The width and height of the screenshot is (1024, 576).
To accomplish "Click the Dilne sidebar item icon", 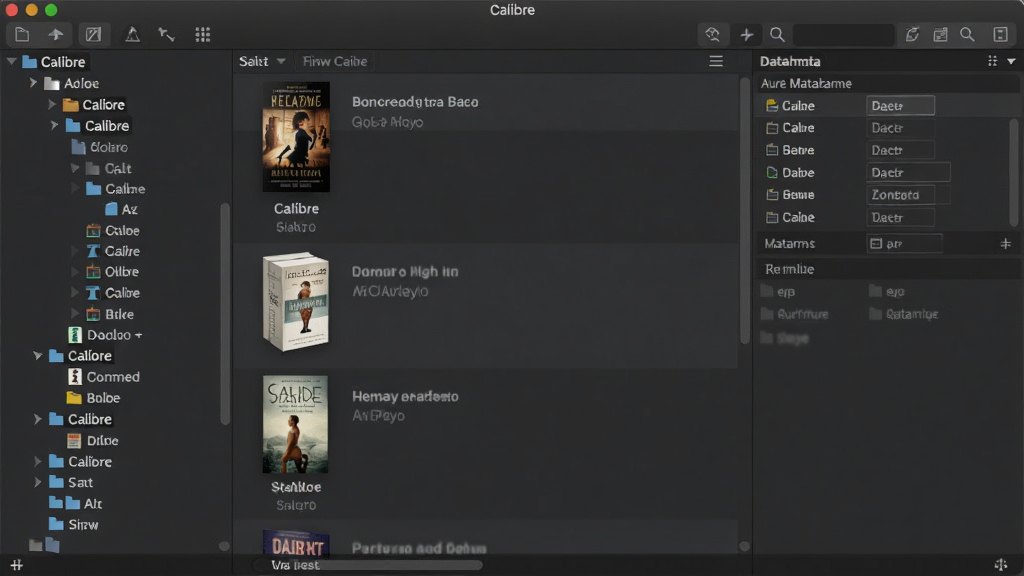I will [74, 441].
